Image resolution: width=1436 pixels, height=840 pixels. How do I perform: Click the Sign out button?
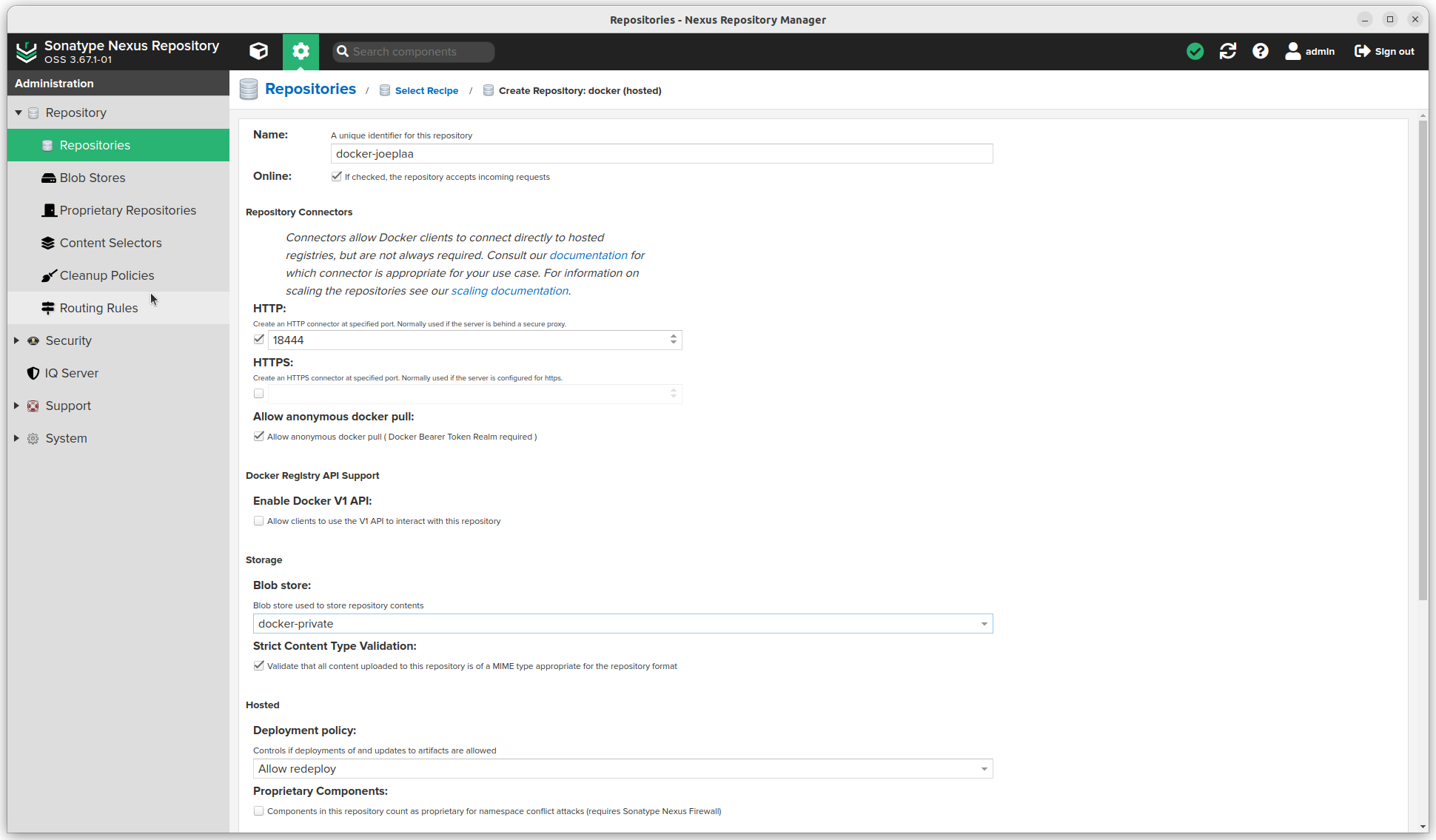[1384, 51]
